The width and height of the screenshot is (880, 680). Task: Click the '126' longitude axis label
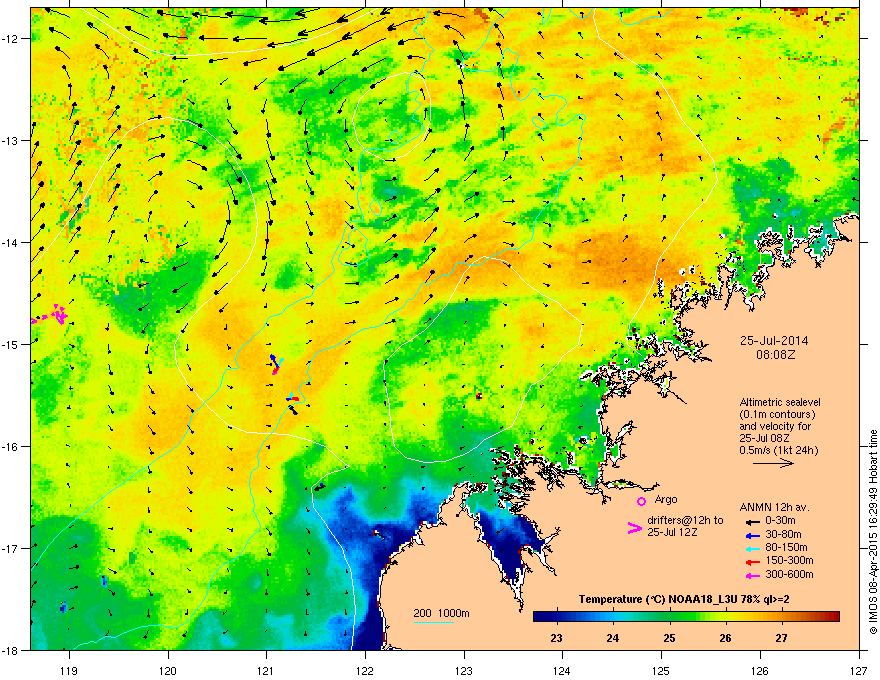point(760,670)
